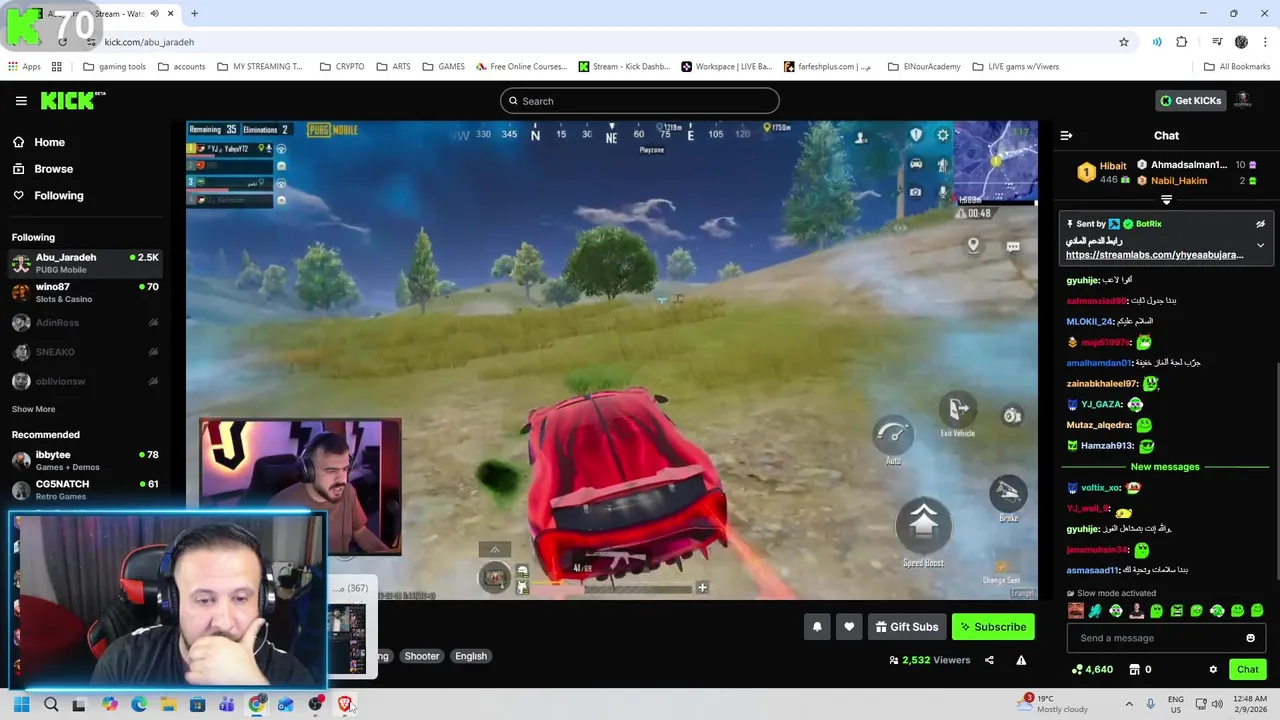Click the Send a message input
1280x720 pixels.
[x=1155, y=638]
